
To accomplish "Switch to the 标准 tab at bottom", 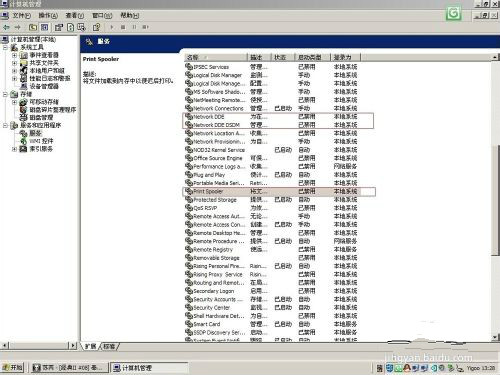I will (109, 347).
